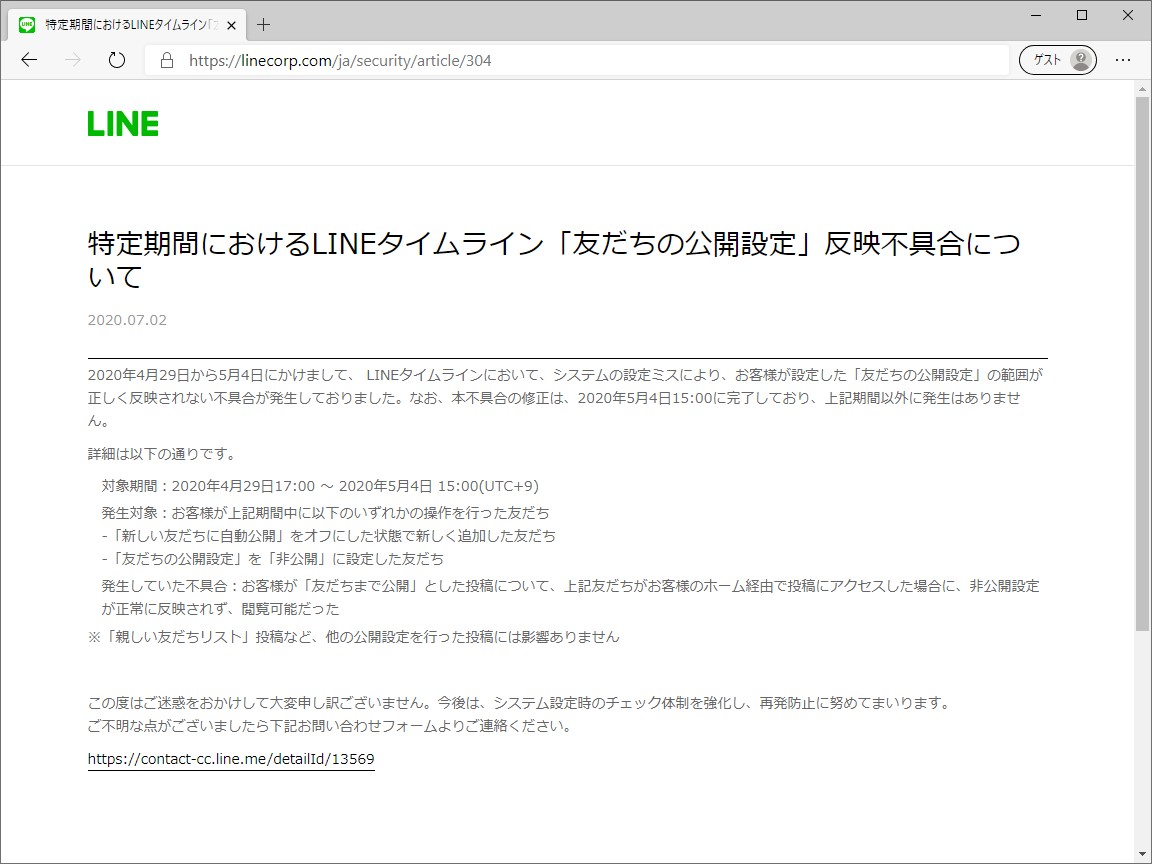Click the scrollbar down arrow

1141,856
